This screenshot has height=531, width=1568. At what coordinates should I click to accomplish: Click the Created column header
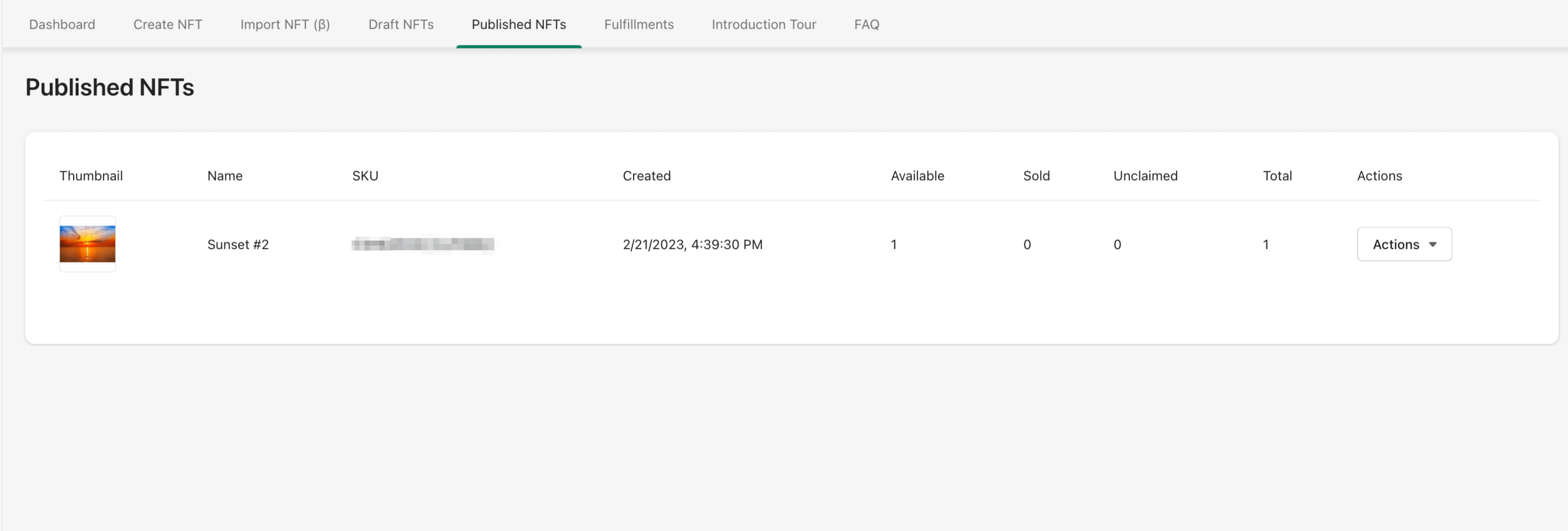646,176
